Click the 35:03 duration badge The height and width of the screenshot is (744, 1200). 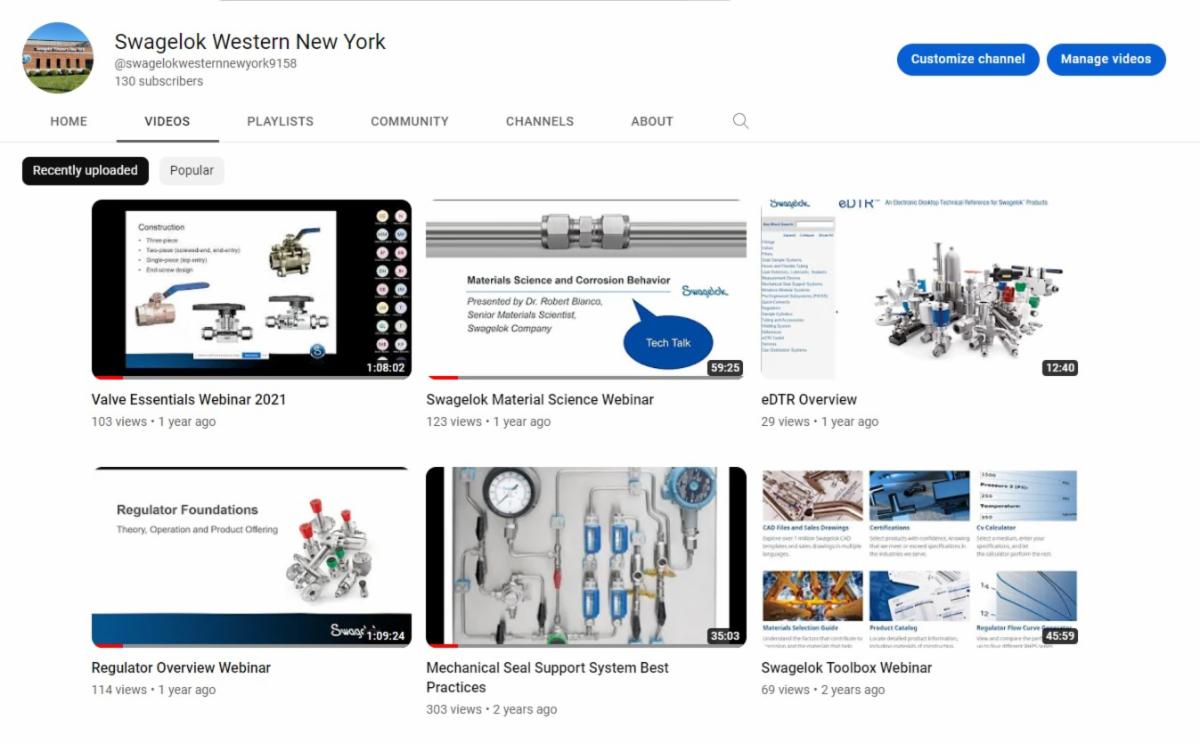coord(725,636)
